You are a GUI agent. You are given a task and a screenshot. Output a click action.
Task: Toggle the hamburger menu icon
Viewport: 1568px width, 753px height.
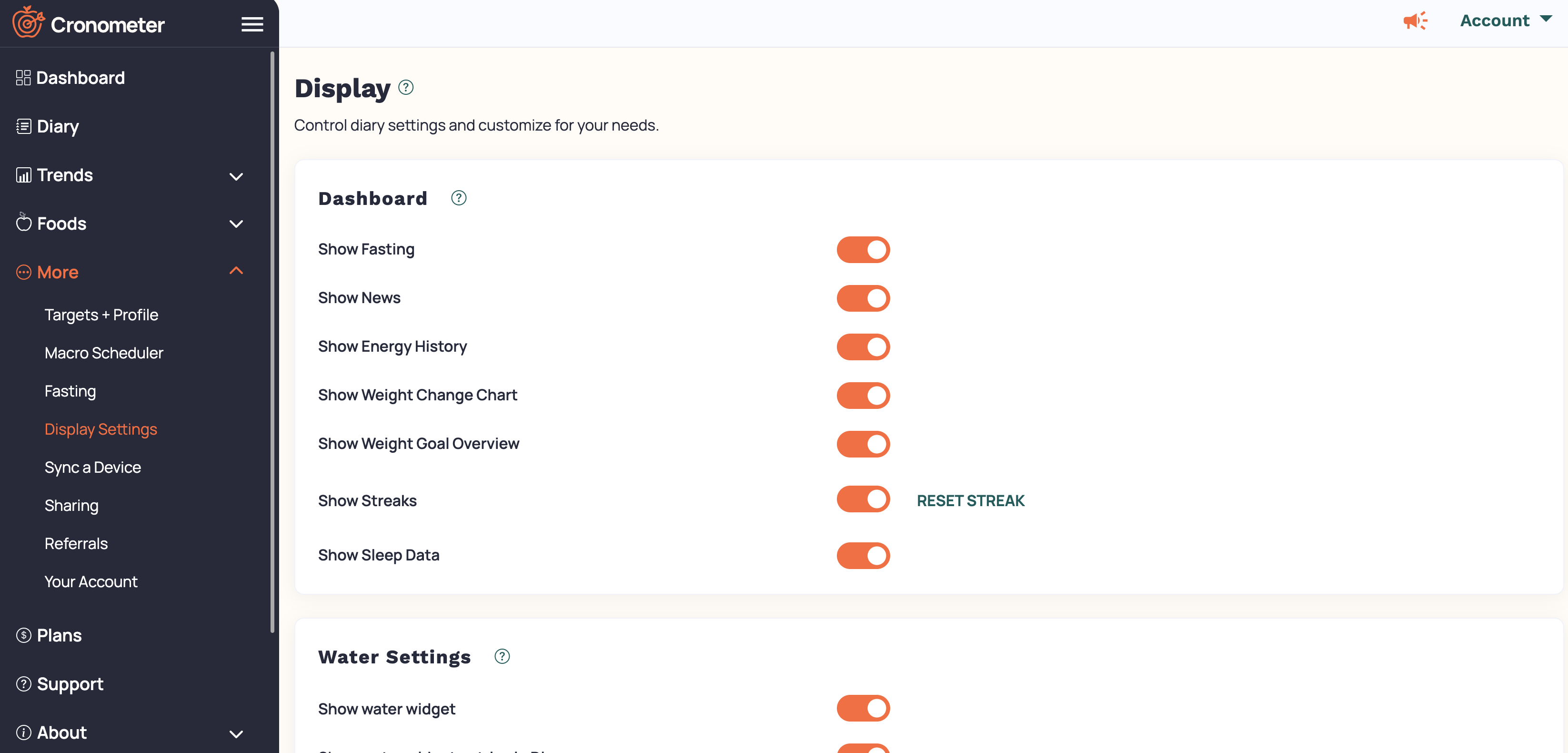(x=252, y=24)
